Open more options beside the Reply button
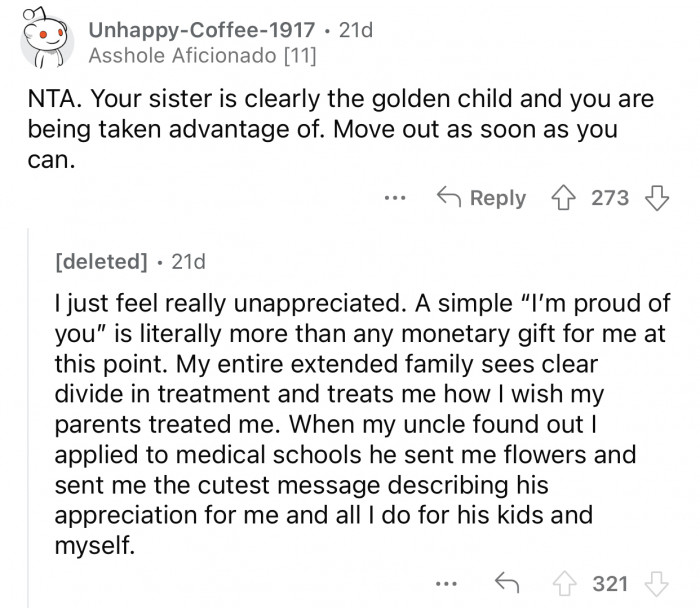 [396, 198]
